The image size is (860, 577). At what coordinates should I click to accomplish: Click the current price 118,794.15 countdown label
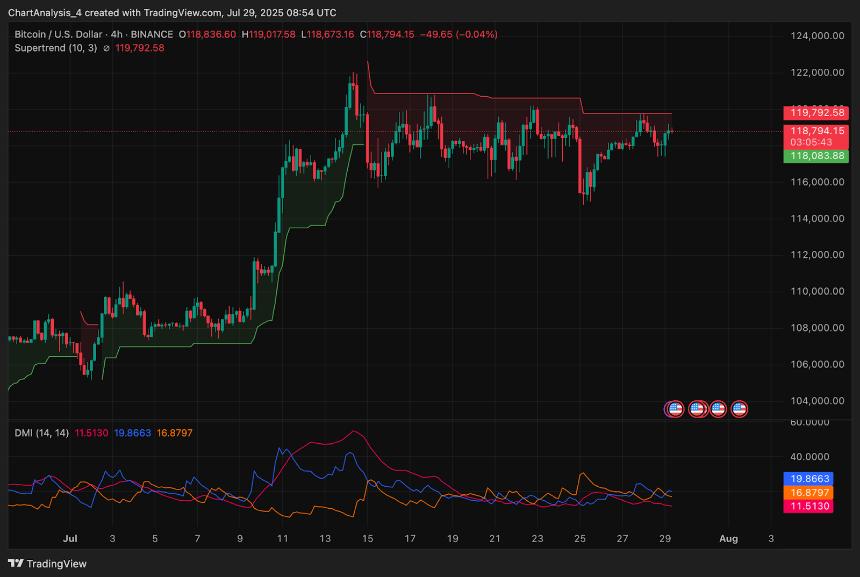point(818,136)
